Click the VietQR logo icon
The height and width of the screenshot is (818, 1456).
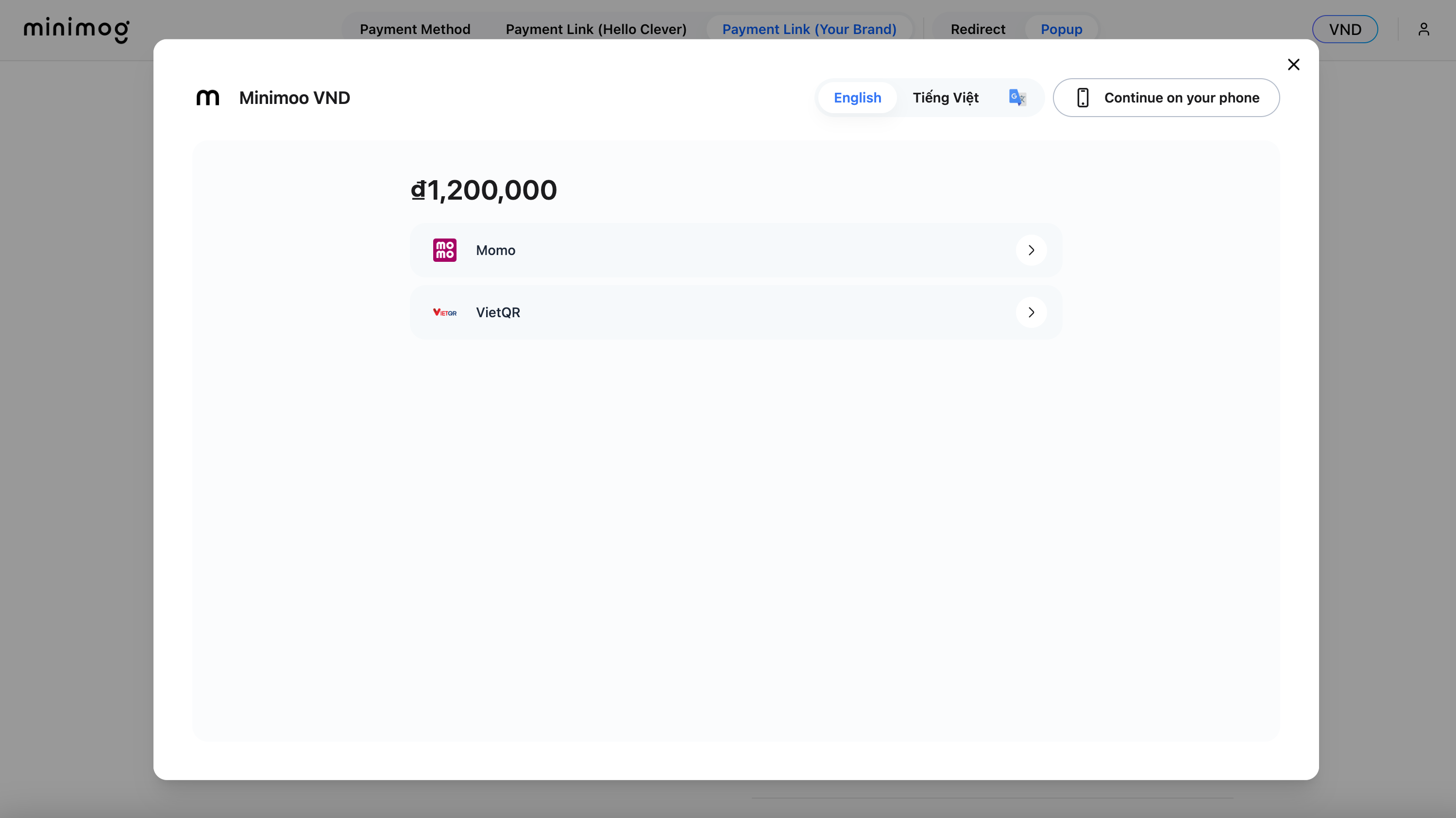[x=444, y=312]
